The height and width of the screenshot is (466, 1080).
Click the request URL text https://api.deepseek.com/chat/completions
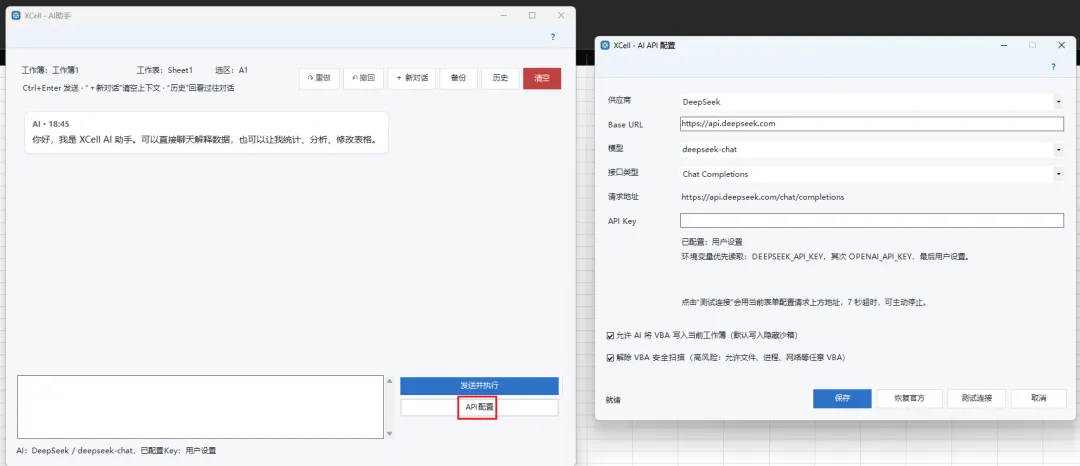tap(762, 197)
